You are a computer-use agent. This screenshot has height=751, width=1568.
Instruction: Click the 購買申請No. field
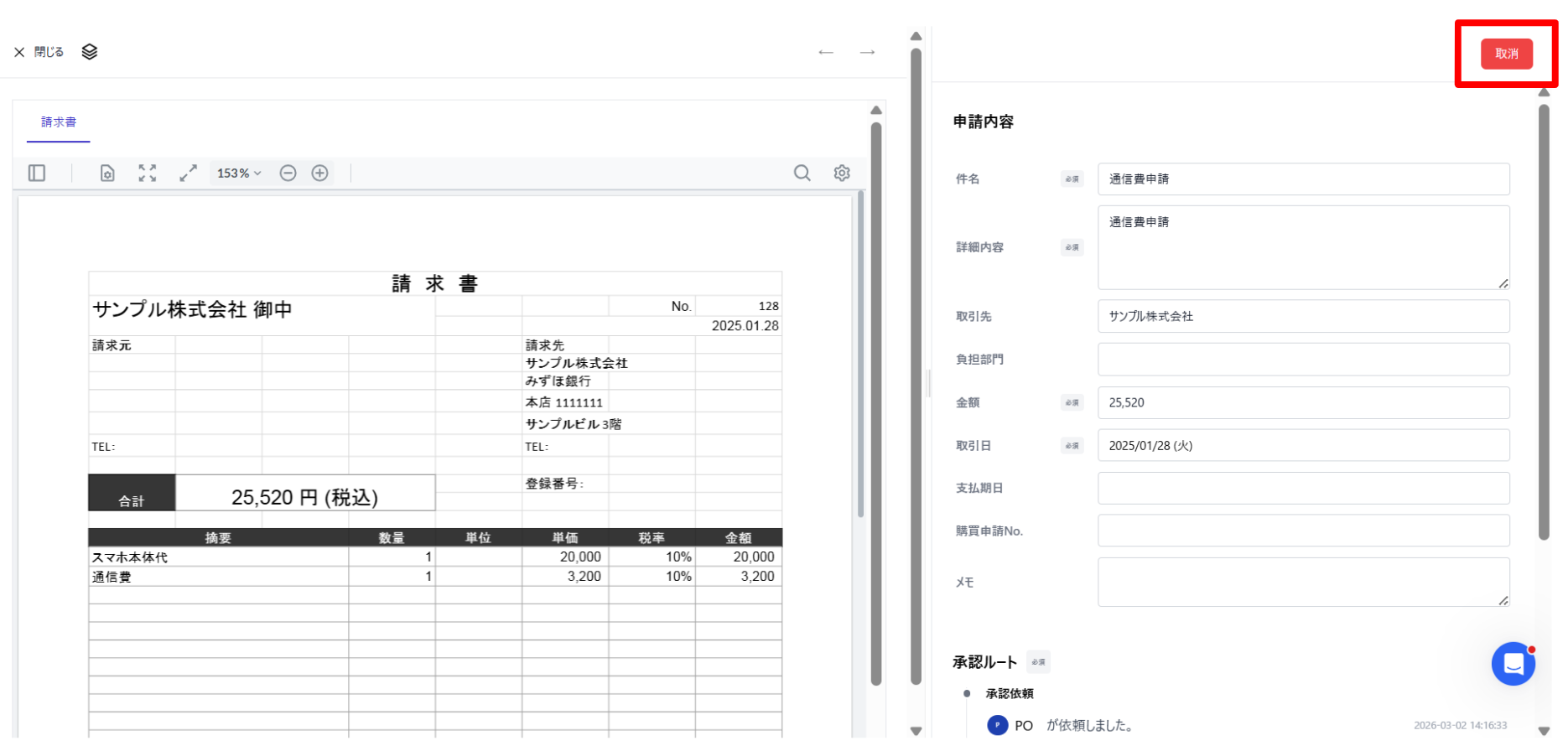tap(1303, 531)
